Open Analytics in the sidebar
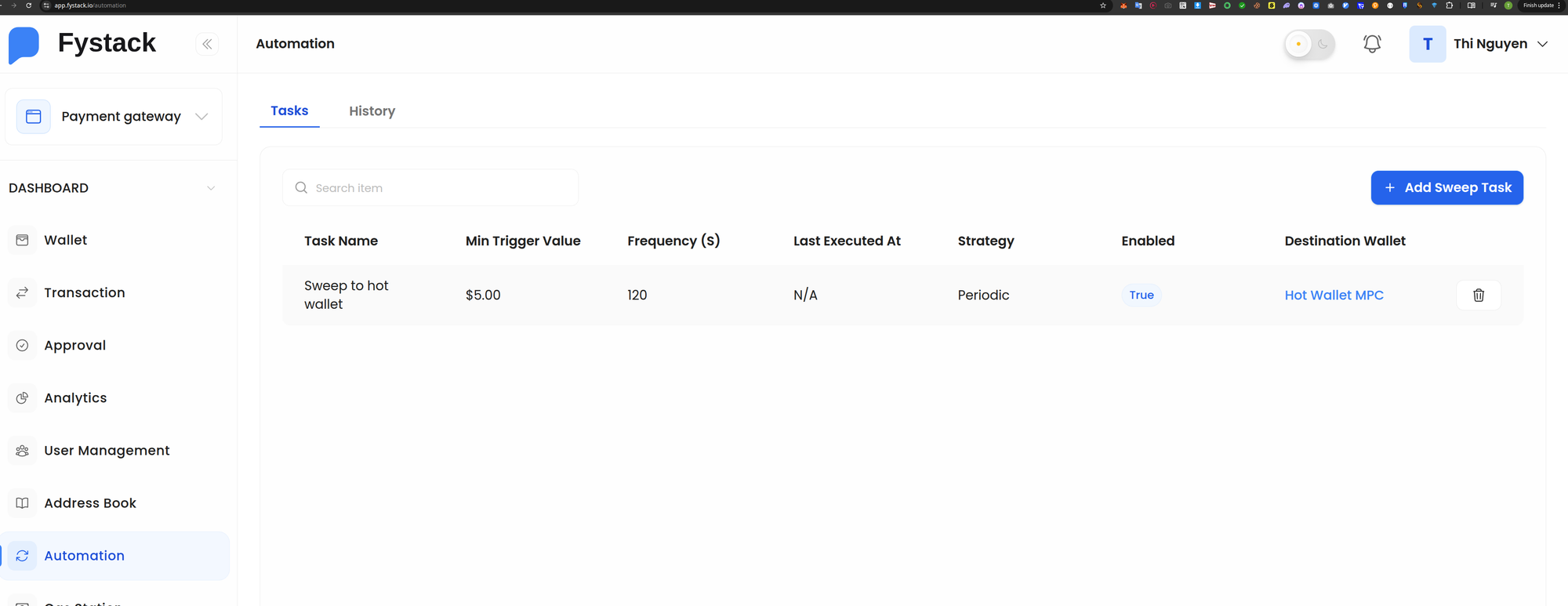 pos(75,397)
